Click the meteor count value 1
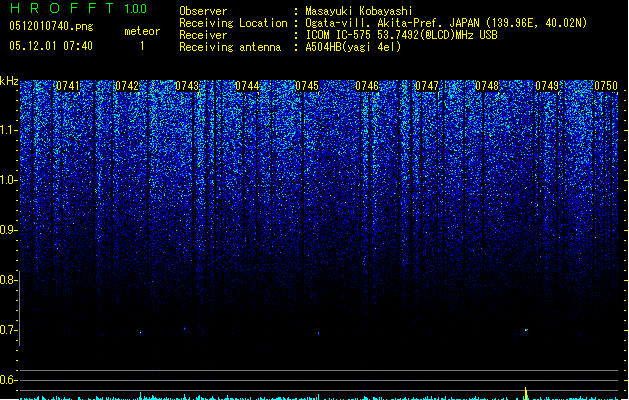Screen dimensions: 629x400 (x=142, y=46)
